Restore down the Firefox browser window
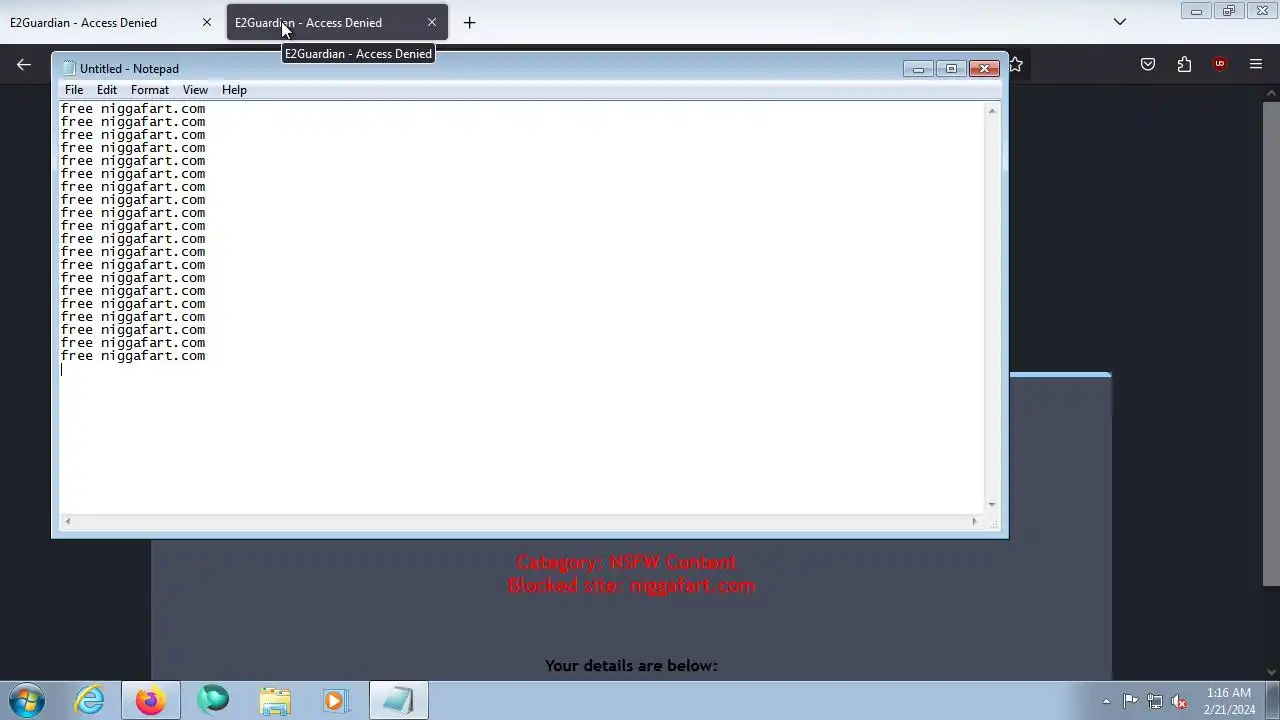This screenshot has width=1280, height=720. tap(1229, 11)
